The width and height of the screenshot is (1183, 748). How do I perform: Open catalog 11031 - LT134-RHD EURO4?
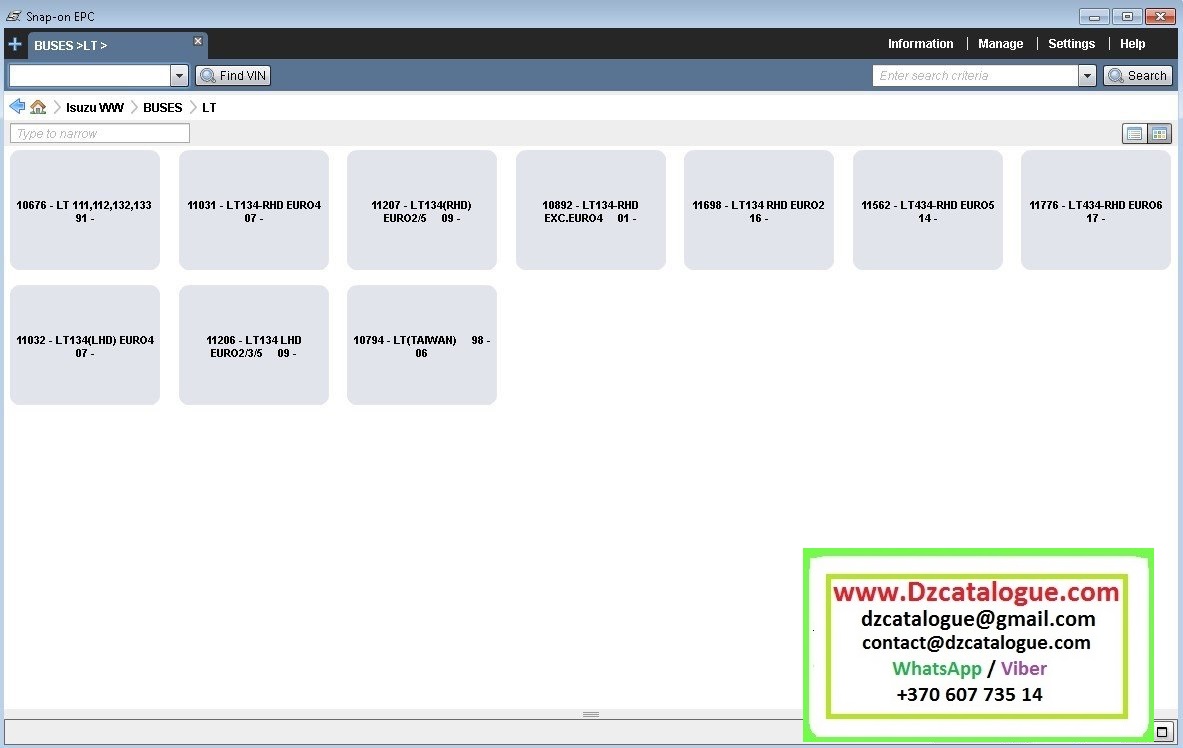pyautogui.click(x=254, y=210)
